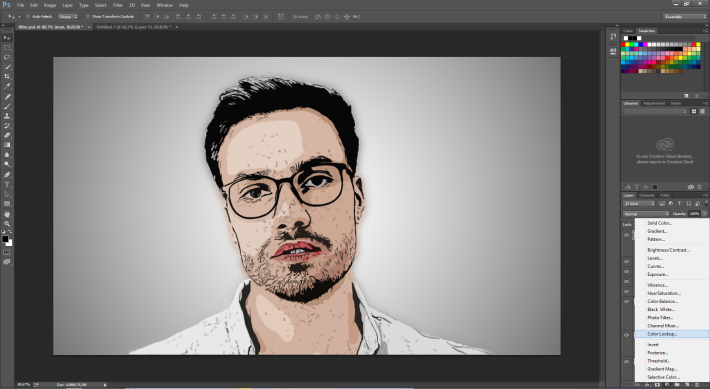Hide the topmost layer via eye icon
The height and width of the screenshot is (389, 710).
[627, 235]
